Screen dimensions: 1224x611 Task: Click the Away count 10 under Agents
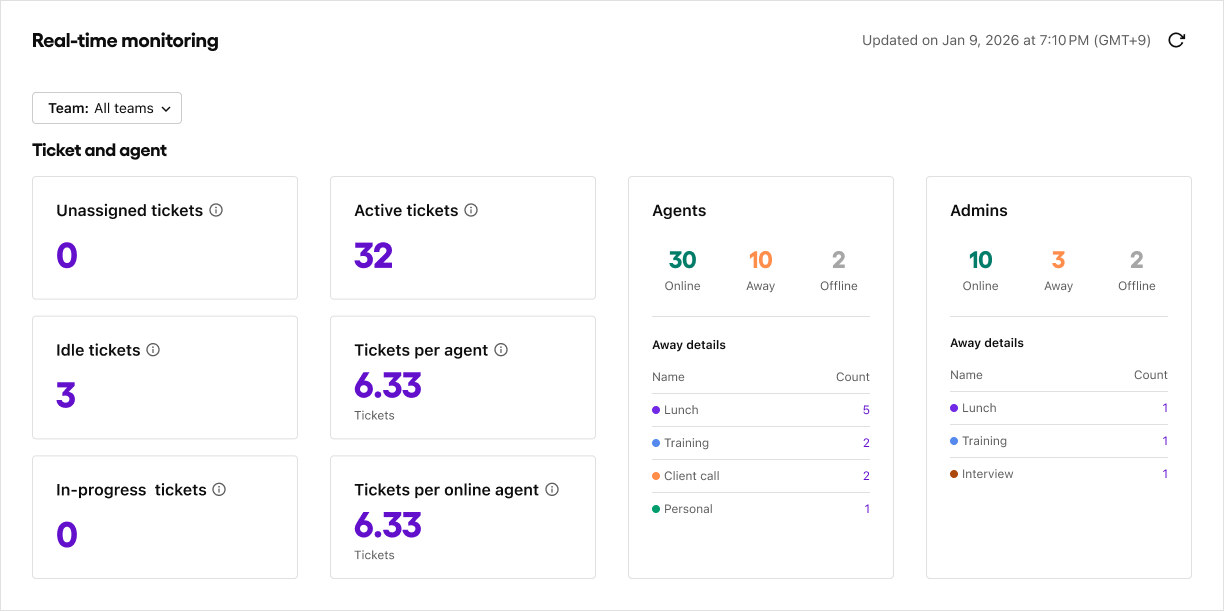760,258
